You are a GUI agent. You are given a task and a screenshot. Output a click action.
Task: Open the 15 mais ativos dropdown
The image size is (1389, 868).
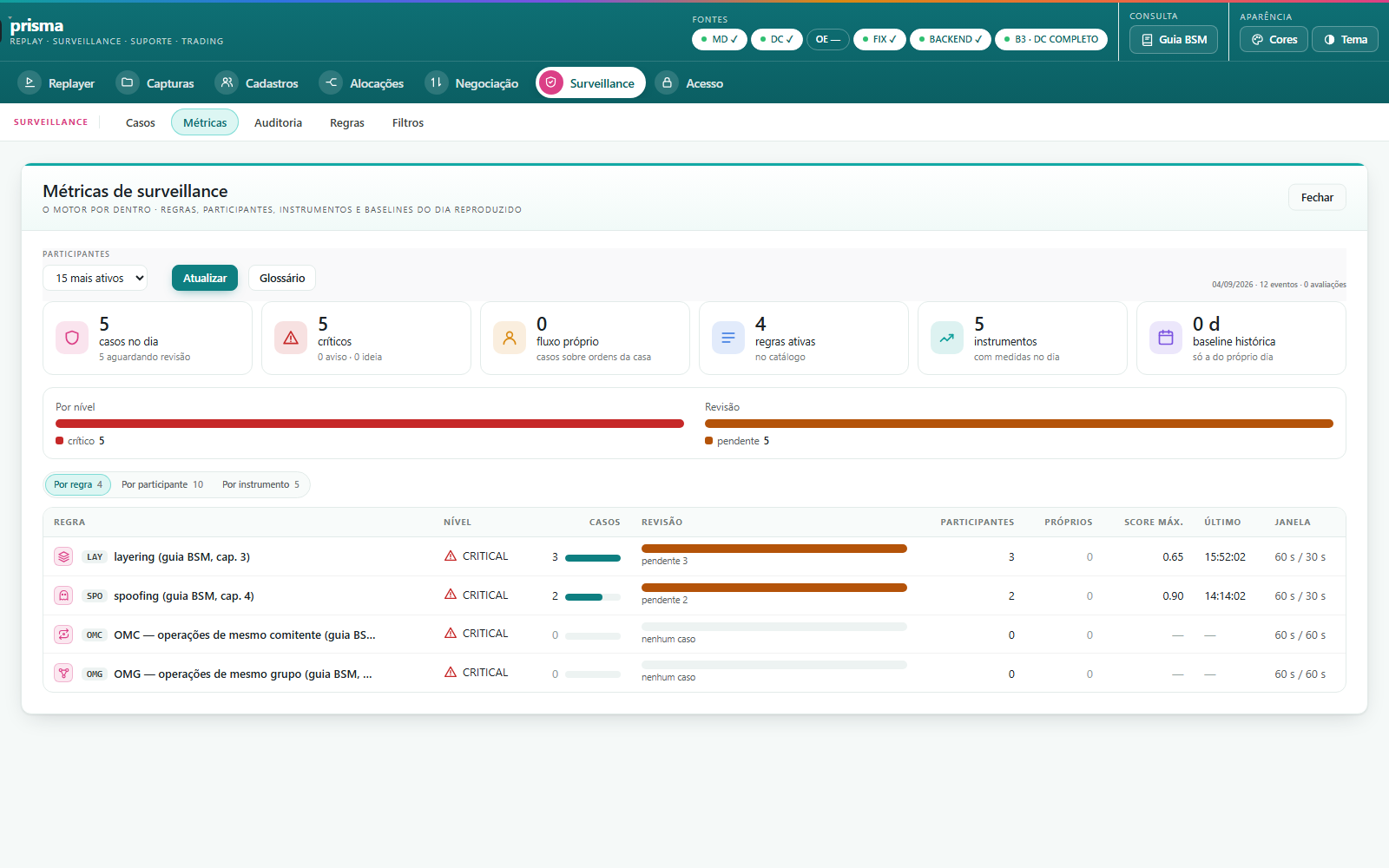tap(95, 278)
